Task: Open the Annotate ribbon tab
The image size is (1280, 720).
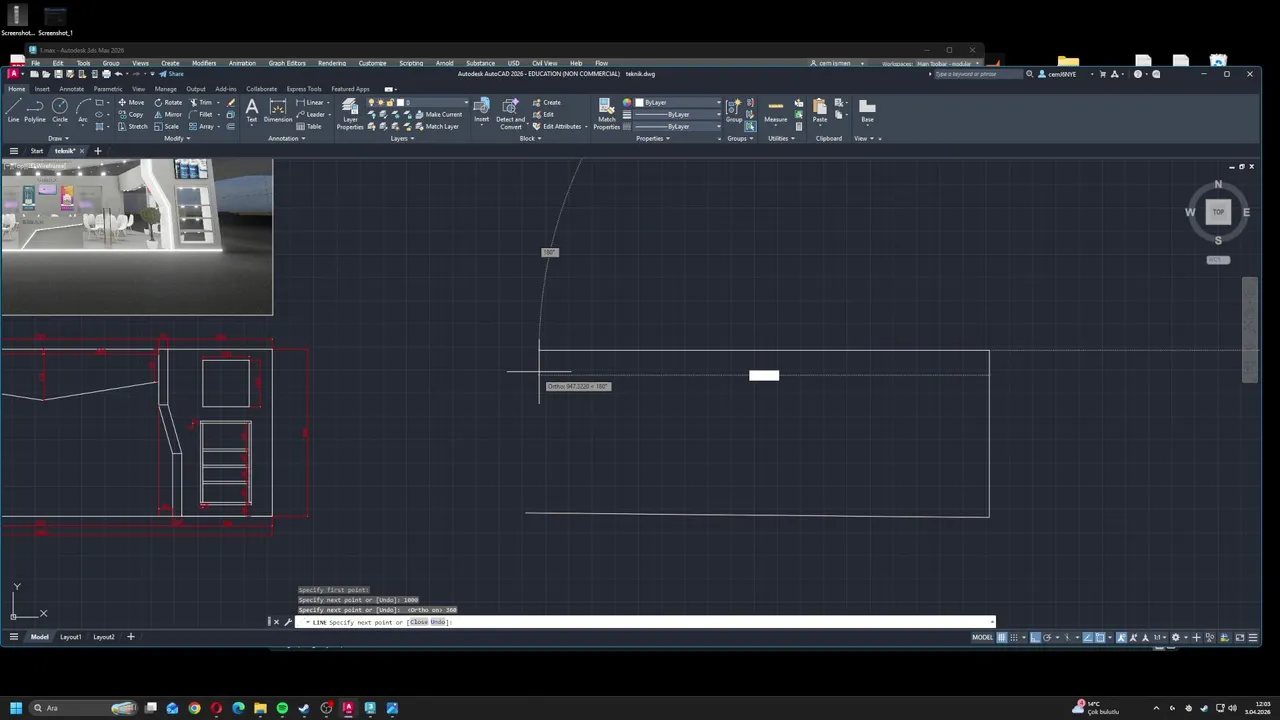Action: (71, 89)
